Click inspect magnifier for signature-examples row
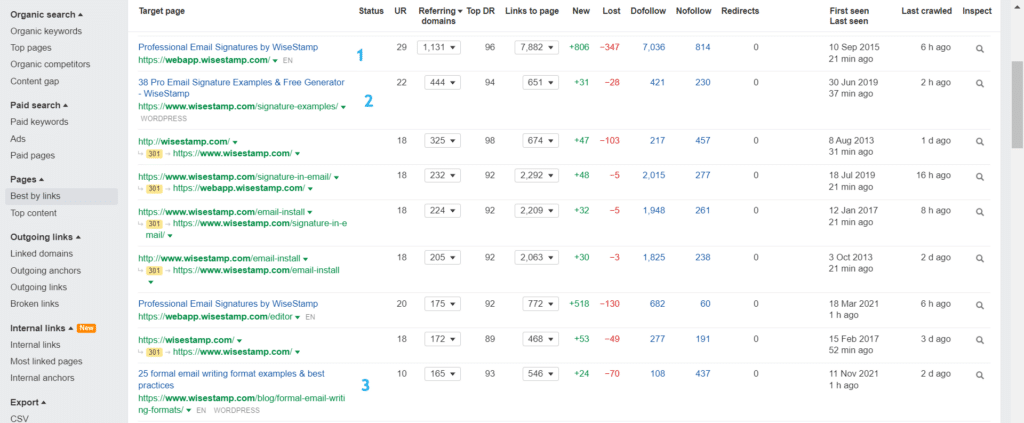 980,83
